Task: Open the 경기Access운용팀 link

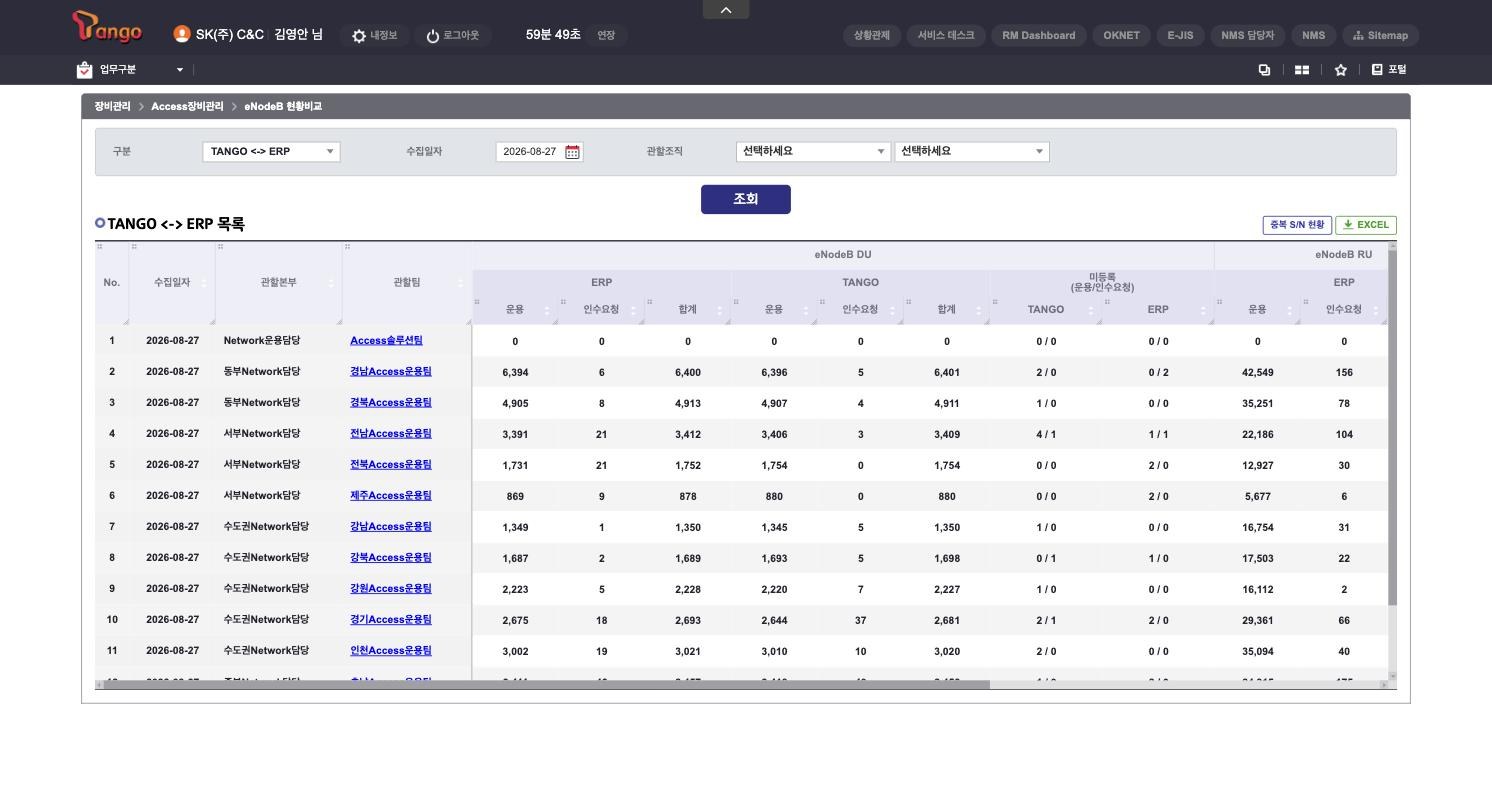Action: [x=391, y=620]
